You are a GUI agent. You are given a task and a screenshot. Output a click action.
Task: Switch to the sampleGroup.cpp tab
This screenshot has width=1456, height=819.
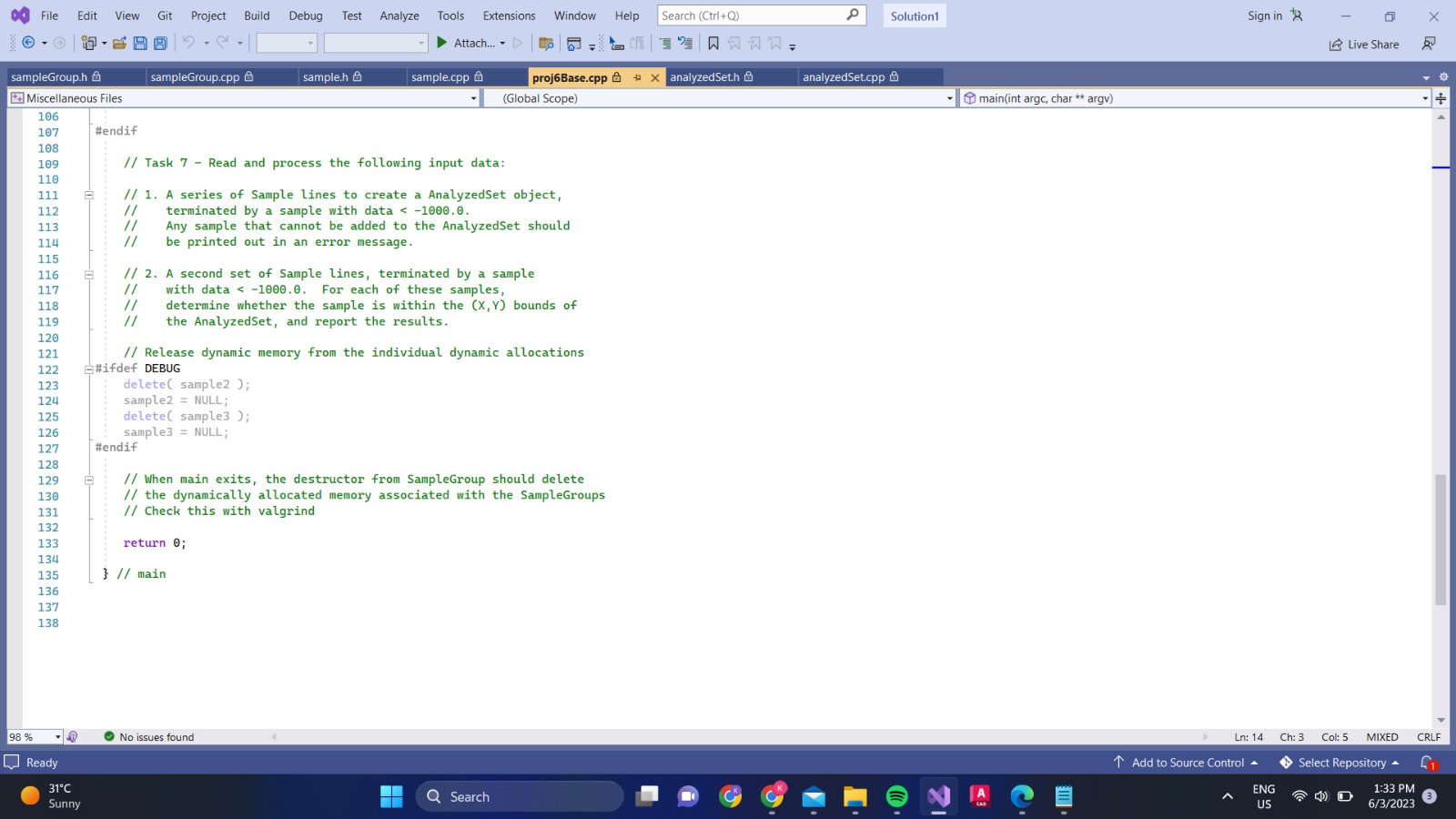pos(195,77)
